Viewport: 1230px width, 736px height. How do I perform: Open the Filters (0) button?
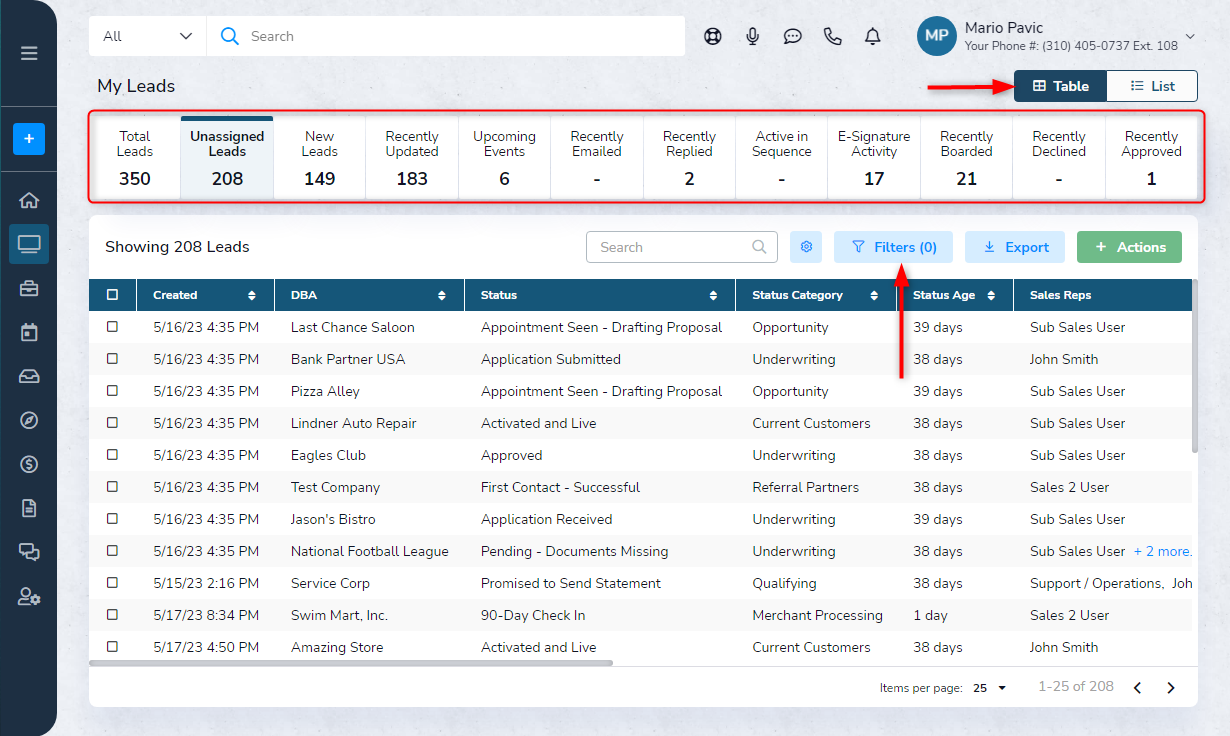(893, 247)
